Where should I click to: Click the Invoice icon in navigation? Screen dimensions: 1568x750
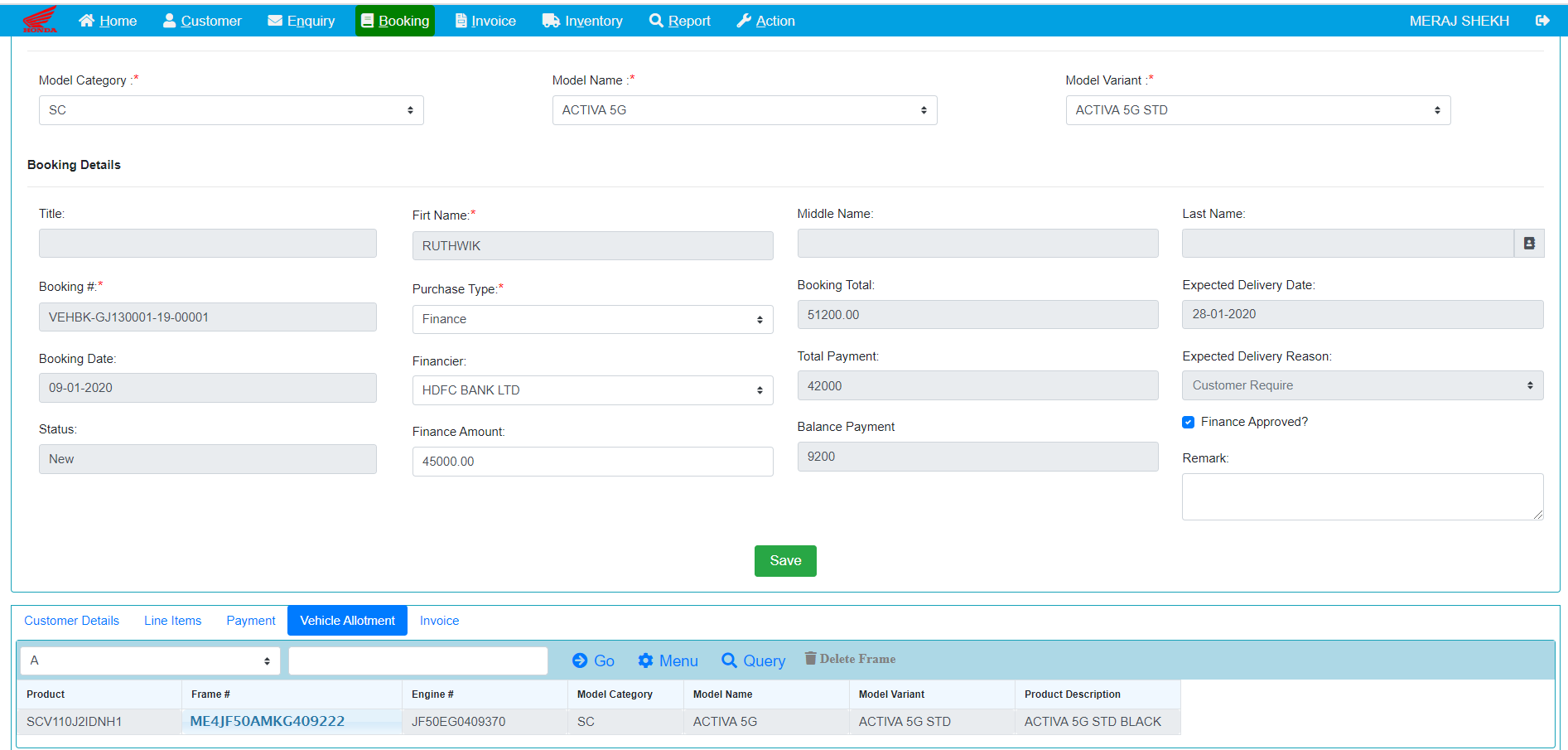pyautogui.click(x=461, y=20)
